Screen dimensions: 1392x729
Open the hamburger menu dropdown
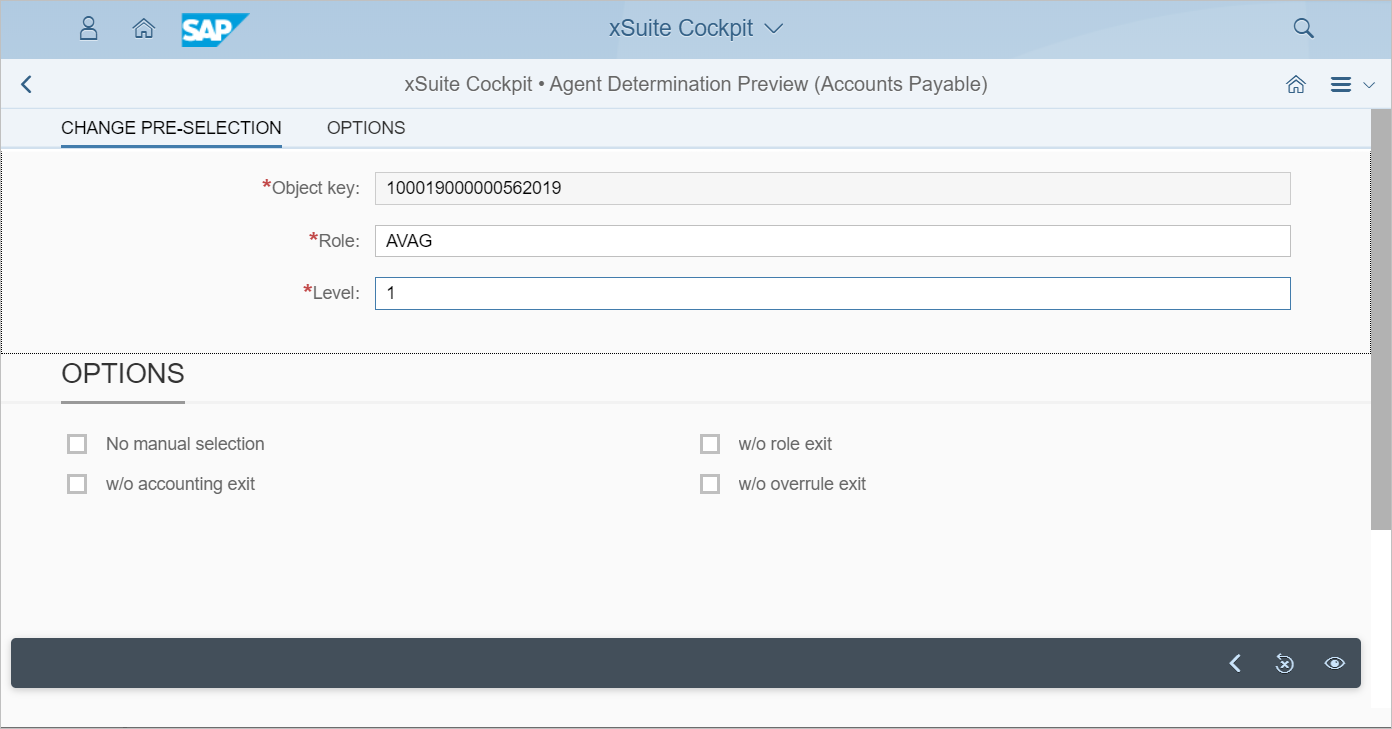[x=1353, y=85]
